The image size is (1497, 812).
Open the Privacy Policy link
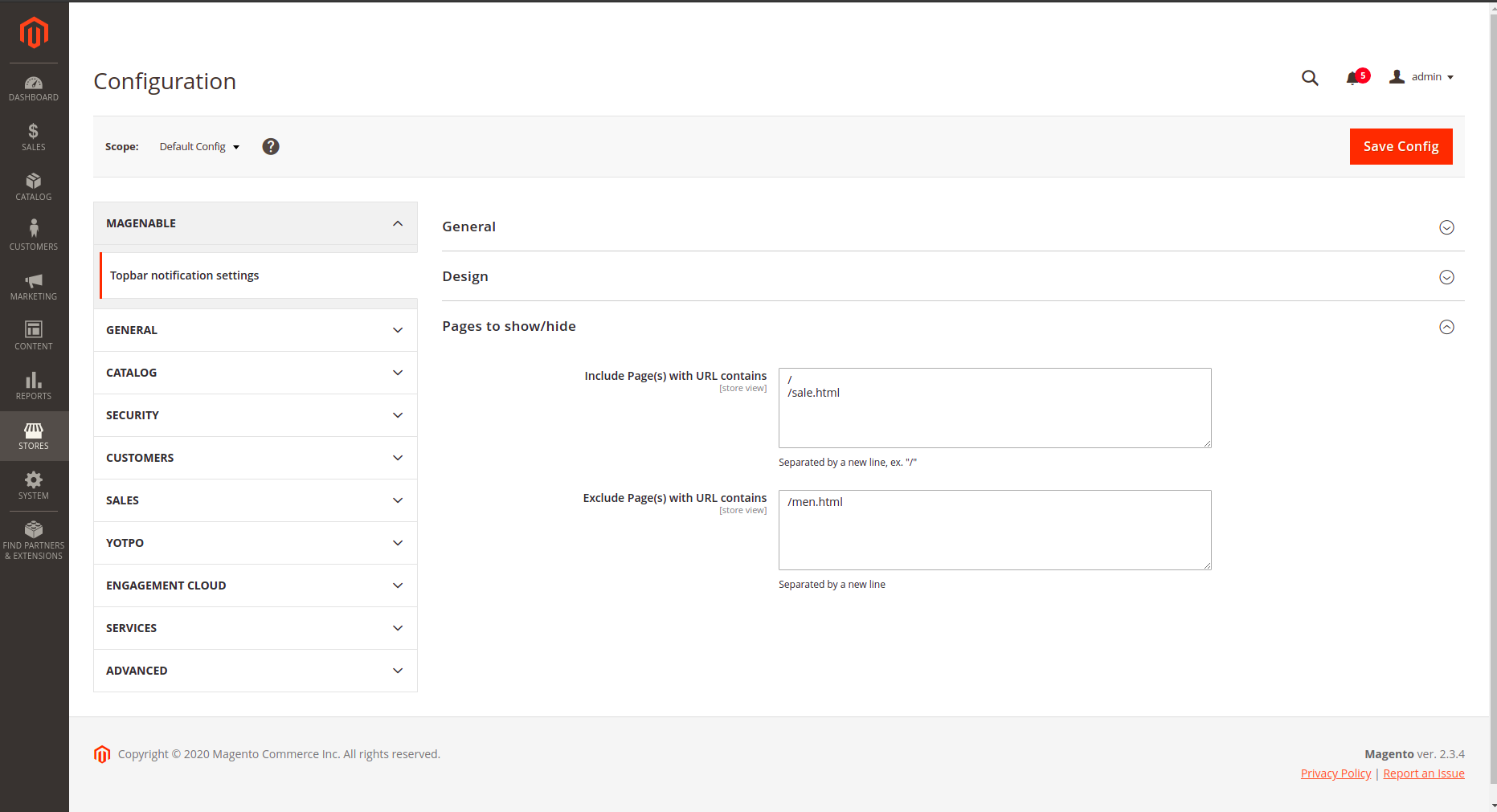pos(1335,773)
